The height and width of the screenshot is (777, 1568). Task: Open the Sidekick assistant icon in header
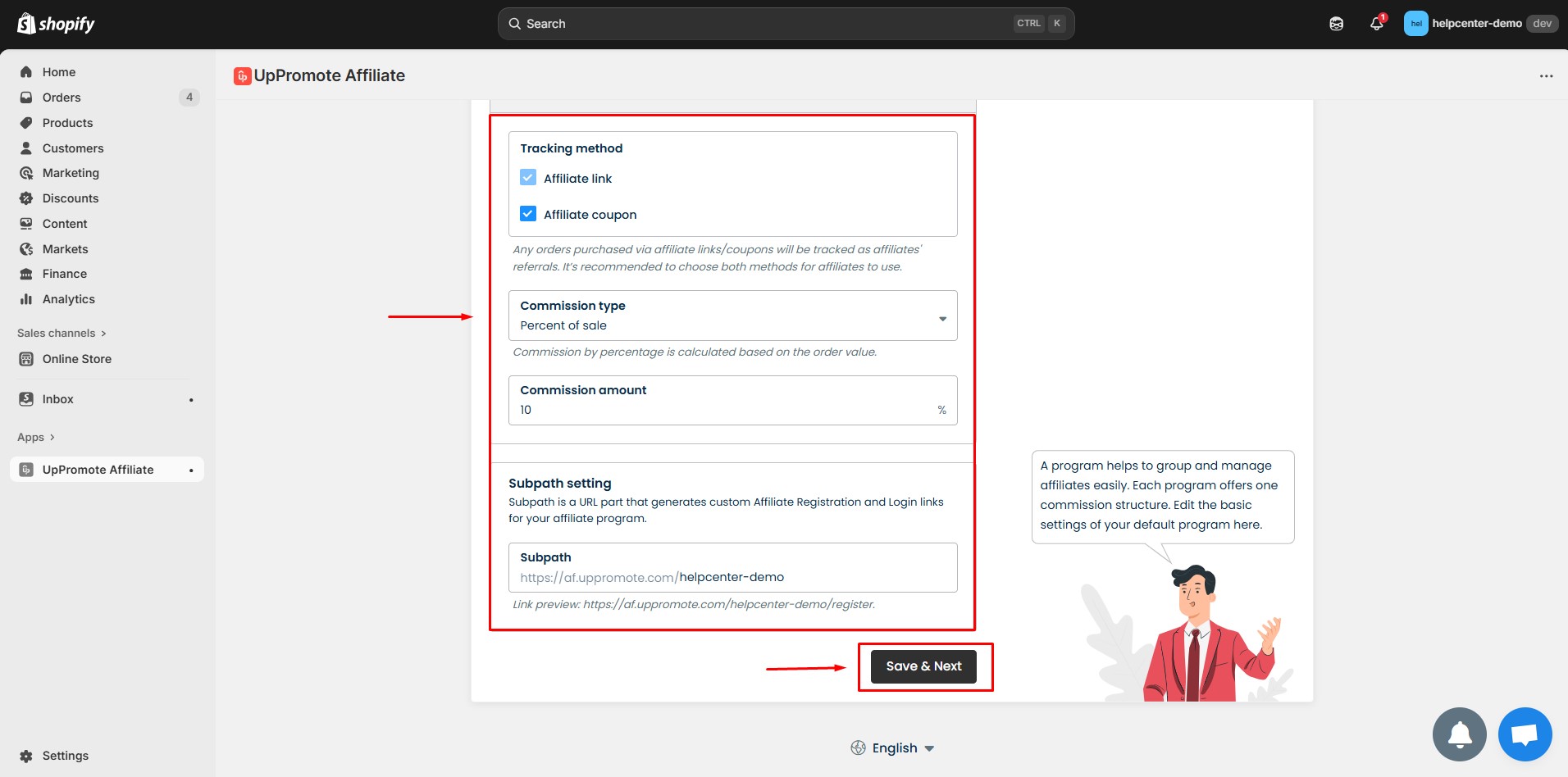pos(1336,24)
